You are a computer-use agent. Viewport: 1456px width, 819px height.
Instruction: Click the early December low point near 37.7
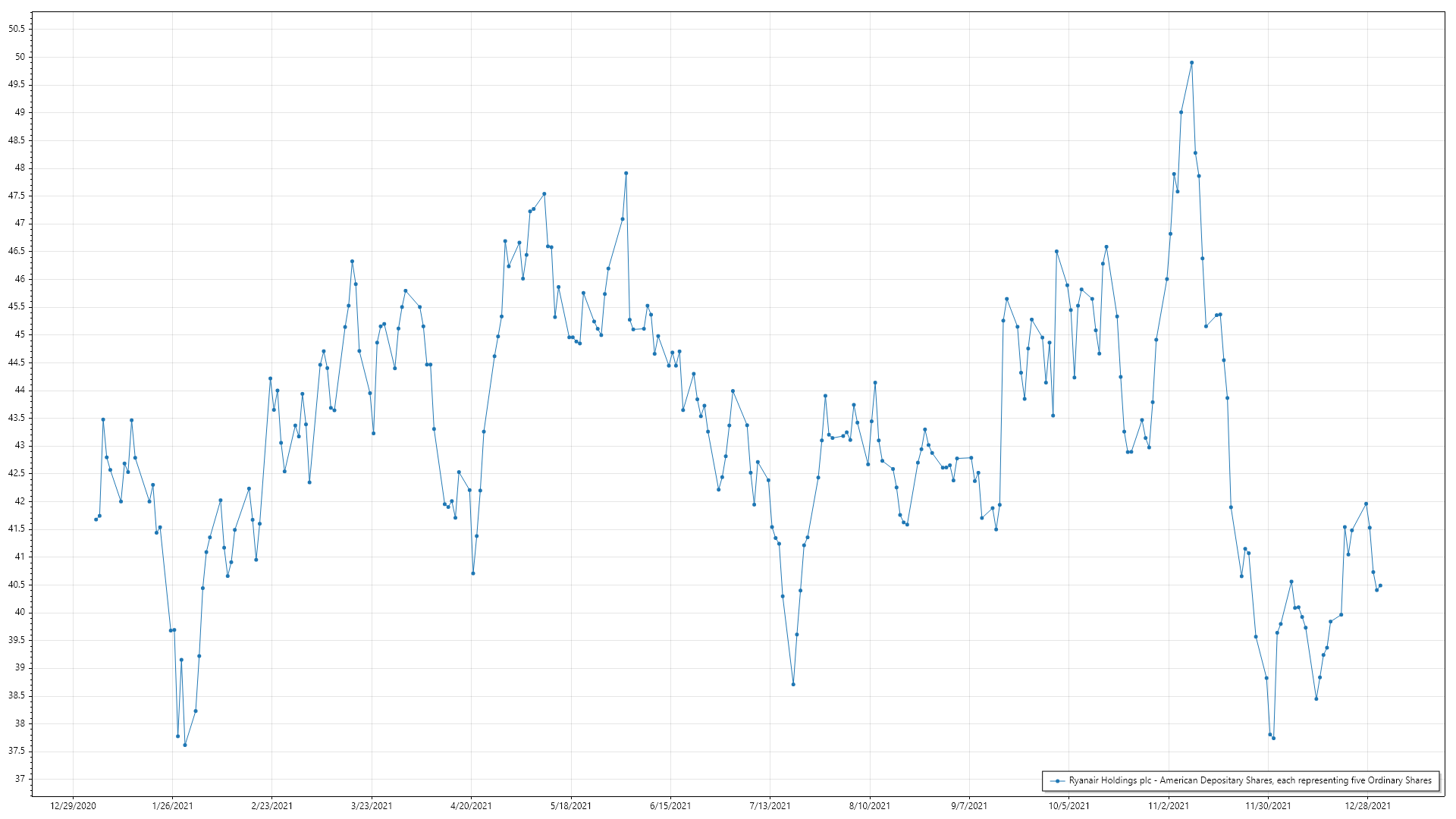tap(1273, 738)
